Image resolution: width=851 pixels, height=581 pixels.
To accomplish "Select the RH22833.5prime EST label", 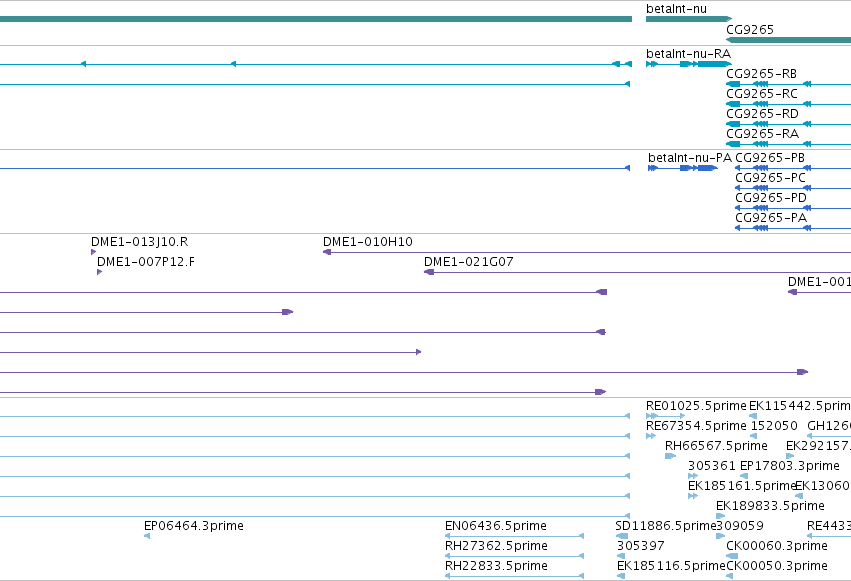I will (x=496, y=566).
